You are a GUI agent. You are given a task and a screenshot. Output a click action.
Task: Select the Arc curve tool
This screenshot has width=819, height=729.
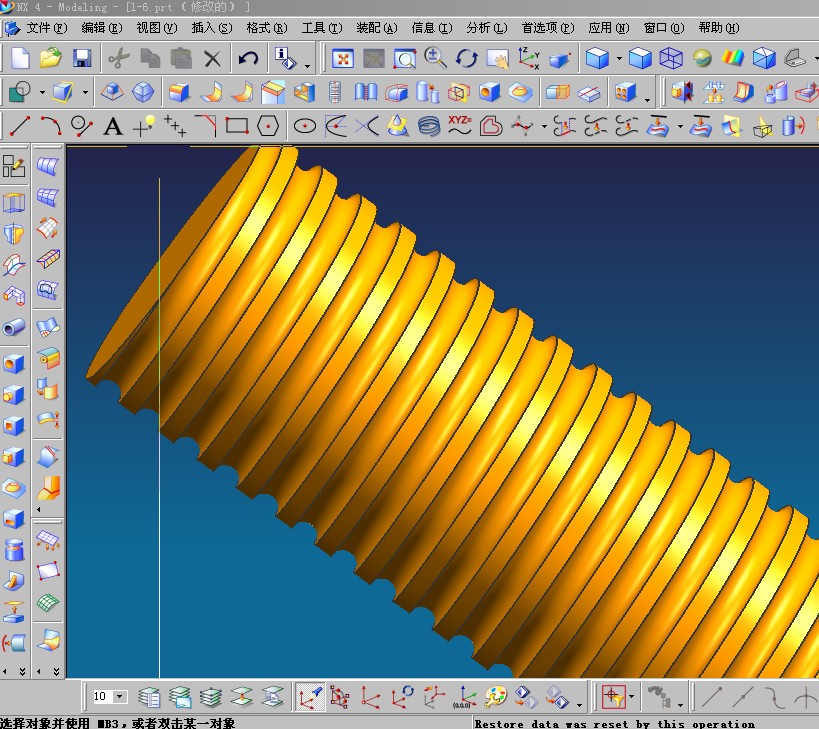51,126
